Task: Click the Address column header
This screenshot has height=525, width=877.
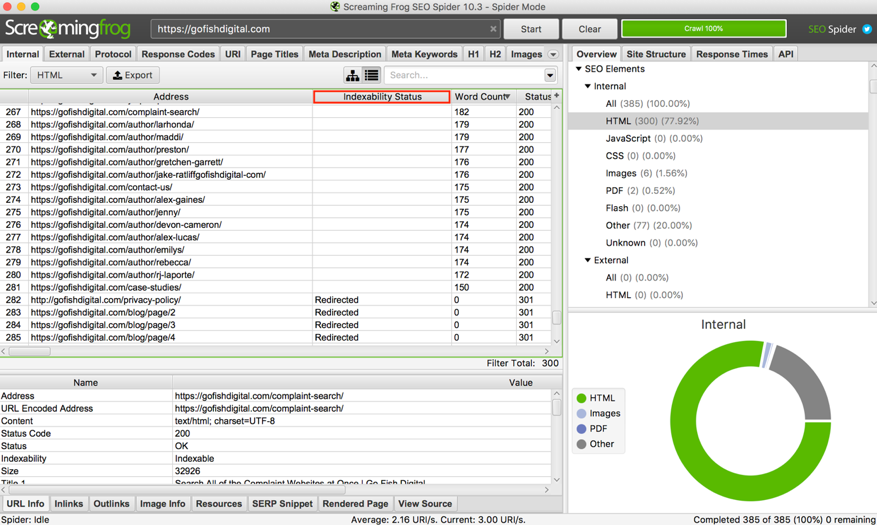Action: [x=171, y=97]
